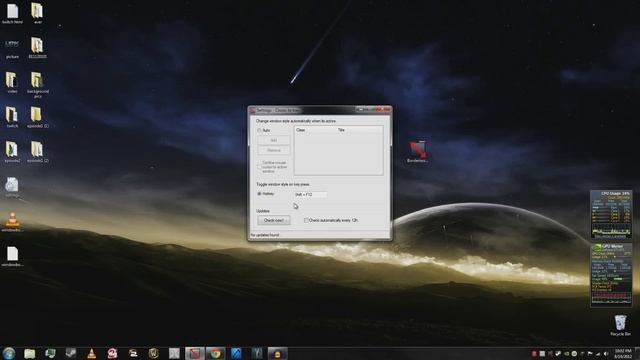Open the settings file on desktop
The image size is (640, 360).
12,187
